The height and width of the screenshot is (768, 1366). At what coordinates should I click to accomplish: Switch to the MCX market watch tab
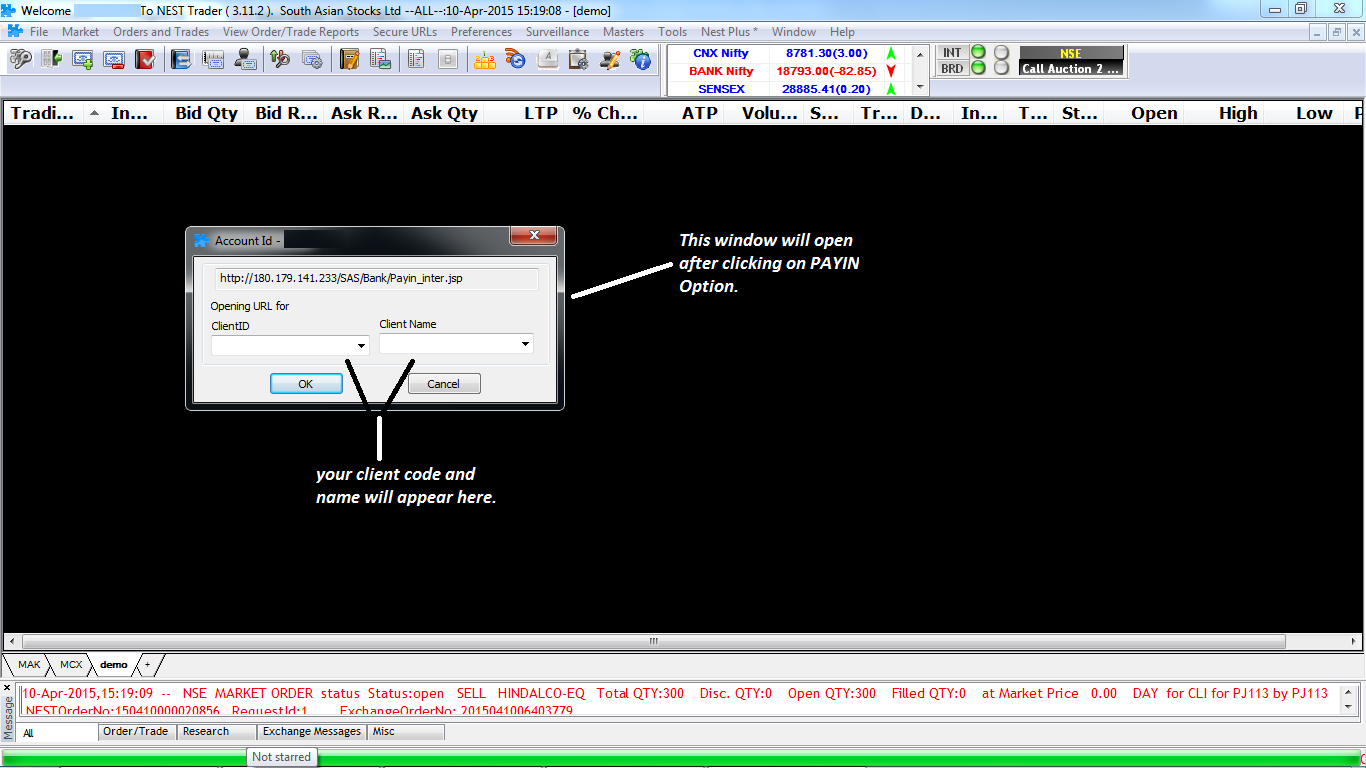click(x=71, y=665)
